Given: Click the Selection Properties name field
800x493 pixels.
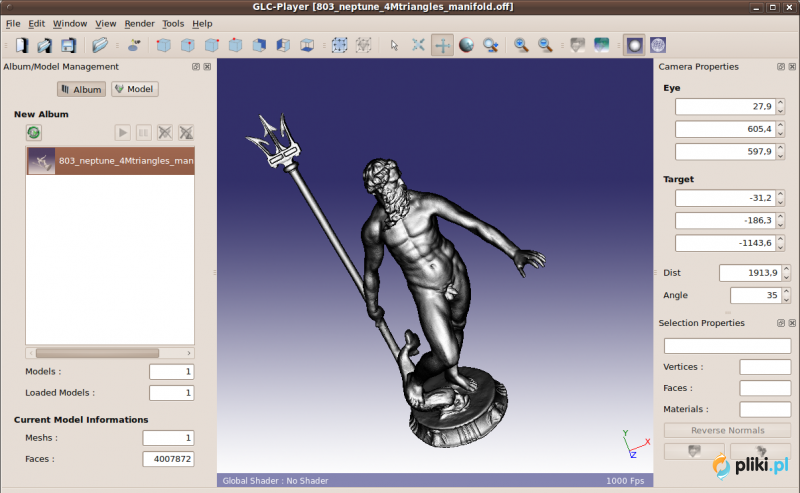Looking at the screenshot, I should coord(728,346).
